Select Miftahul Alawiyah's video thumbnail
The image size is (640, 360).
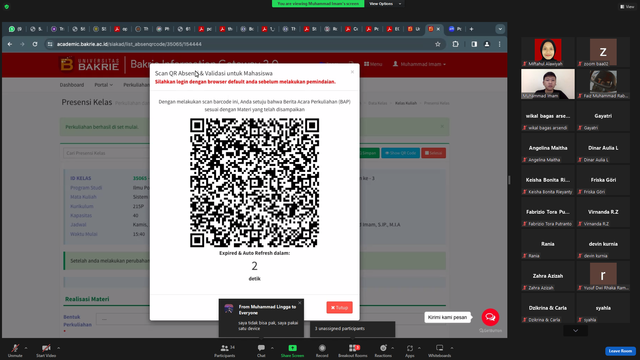pos(548,52)
